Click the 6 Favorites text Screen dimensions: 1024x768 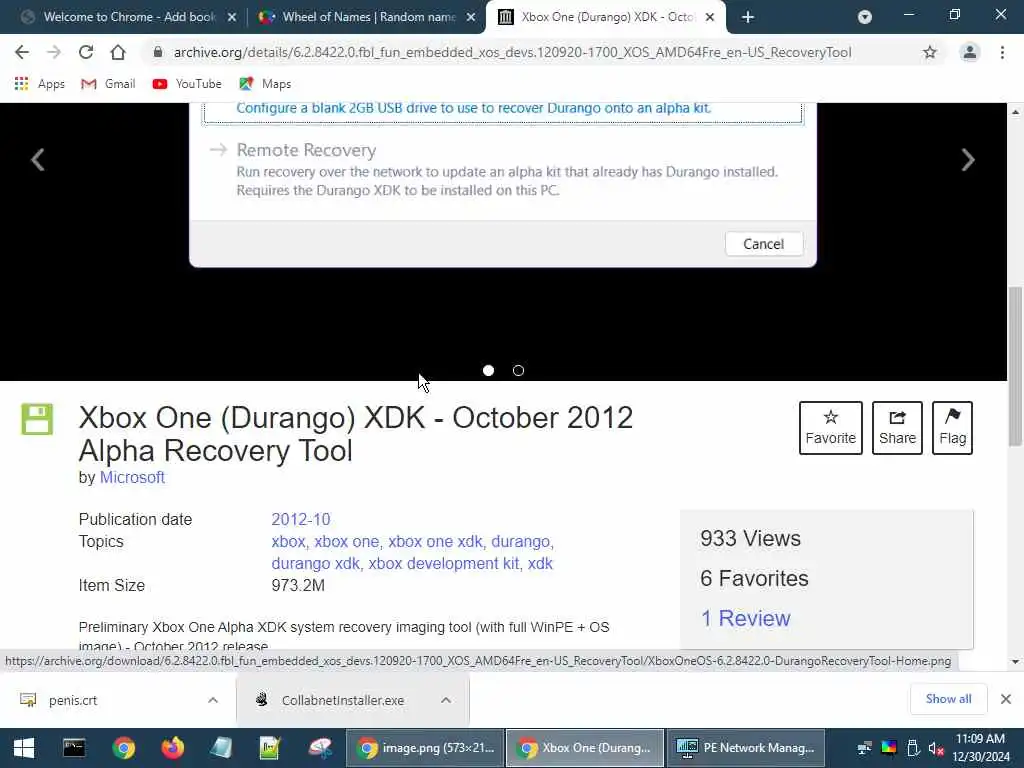754,579
